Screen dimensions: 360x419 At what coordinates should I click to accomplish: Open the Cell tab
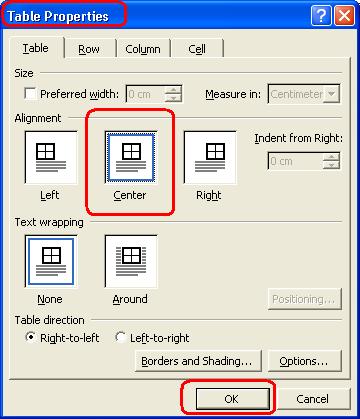pos(197,49)
